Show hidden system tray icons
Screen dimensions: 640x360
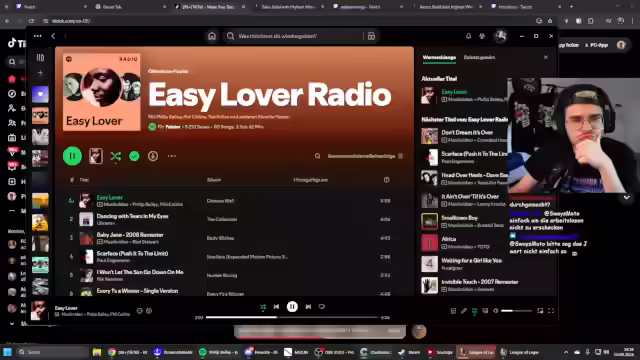[566, 352]
